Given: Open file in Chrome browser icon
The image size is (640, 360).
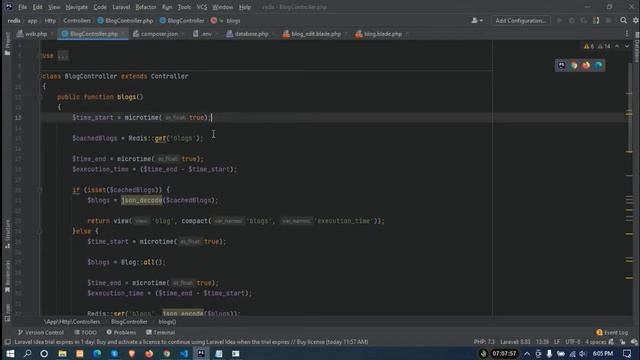Looking at the screenshot, I should pyautogui.click(x=574, y=65).
